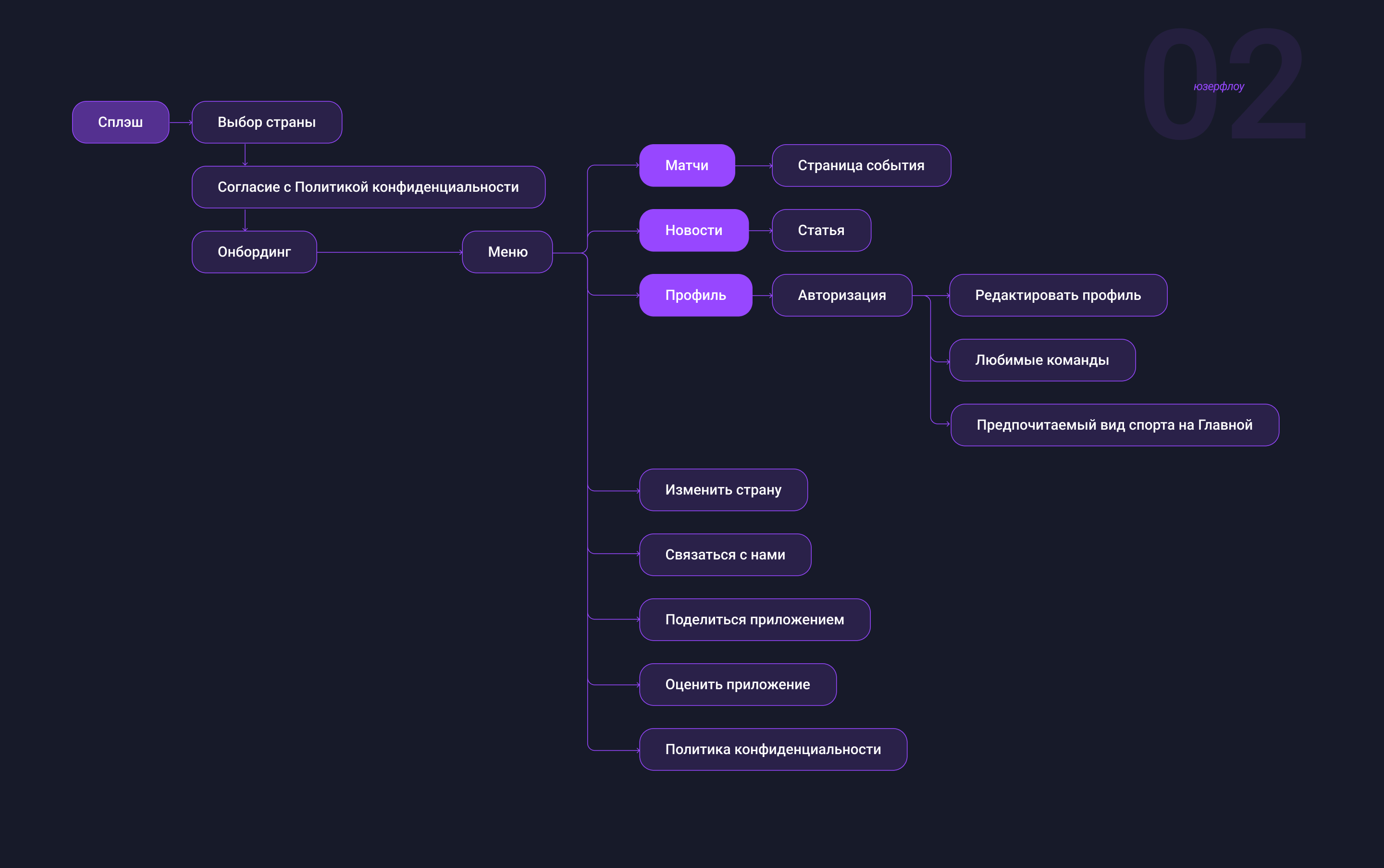Image resolution: width=1384 pixels, height=868 pixels.
Task: Click the Изменить страну item
Action: [x=723, y=490]
